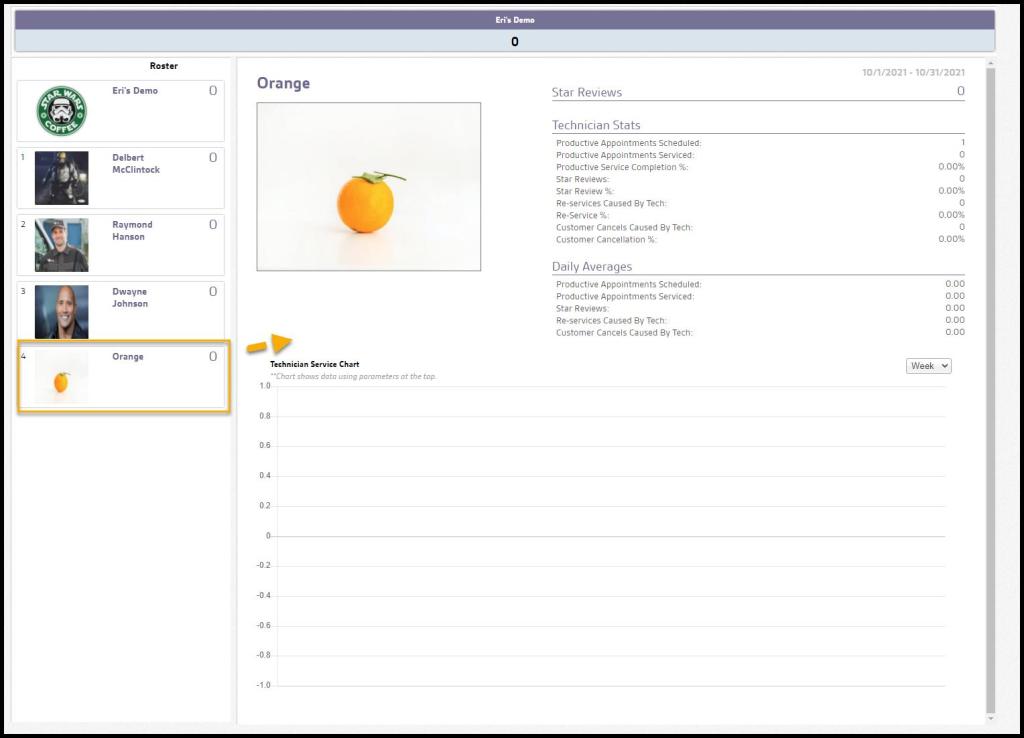Choose Delbert McClintock name in roster
Screen dimensions: 1024x738
coord(135,164)
